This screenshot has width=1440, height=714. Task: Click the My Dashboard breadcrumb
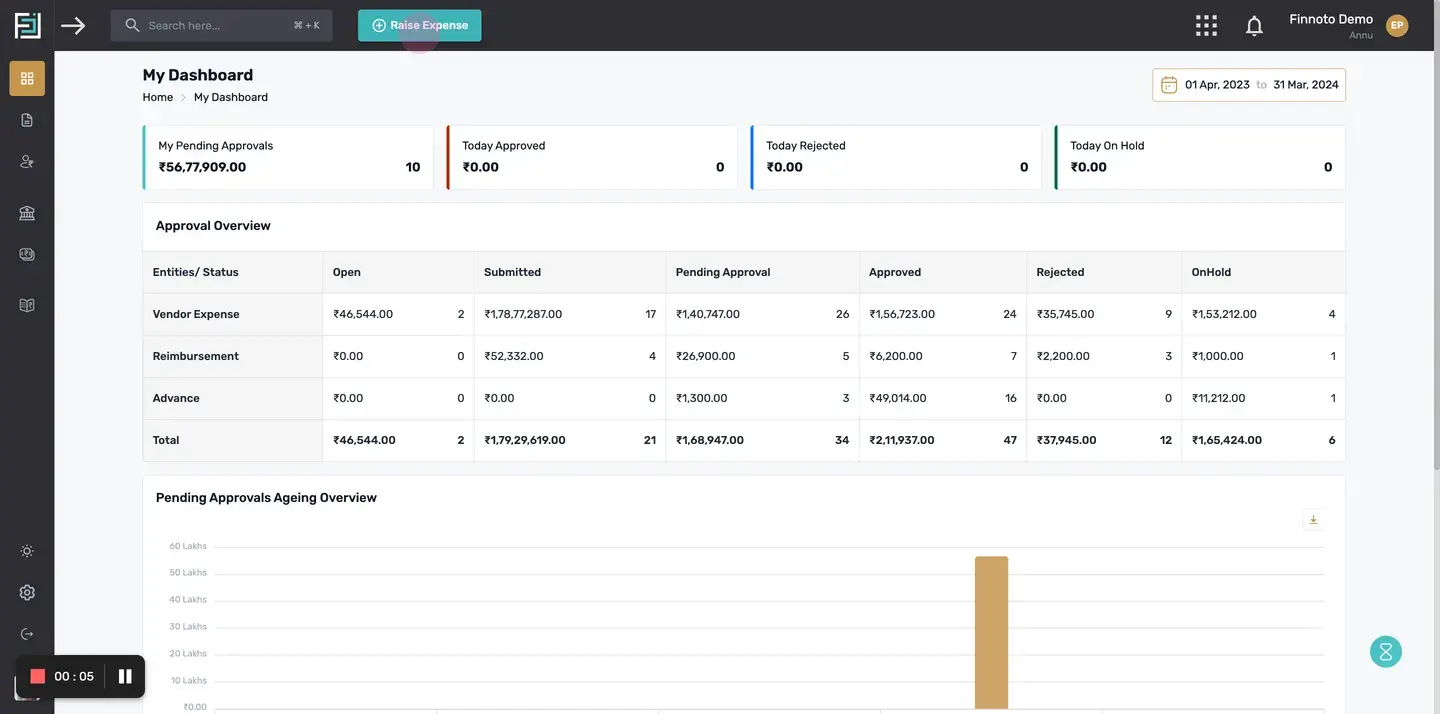point(231,97)
